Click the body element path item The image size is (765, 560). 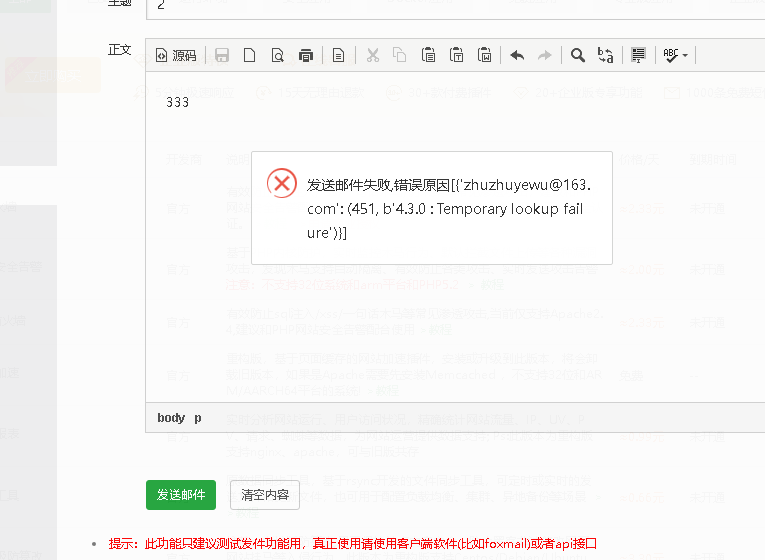point(171,418)
